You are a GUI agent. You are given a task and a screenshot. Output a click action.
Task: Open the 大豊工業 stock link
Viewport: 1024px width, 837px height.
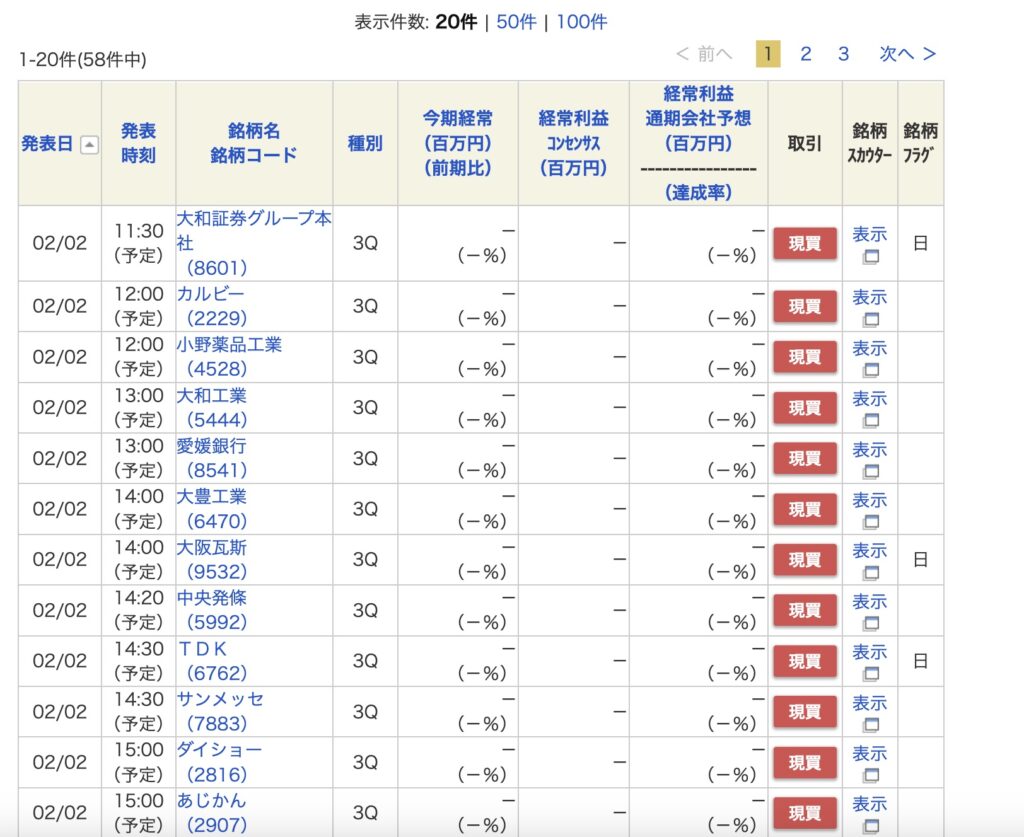(211, 496)
